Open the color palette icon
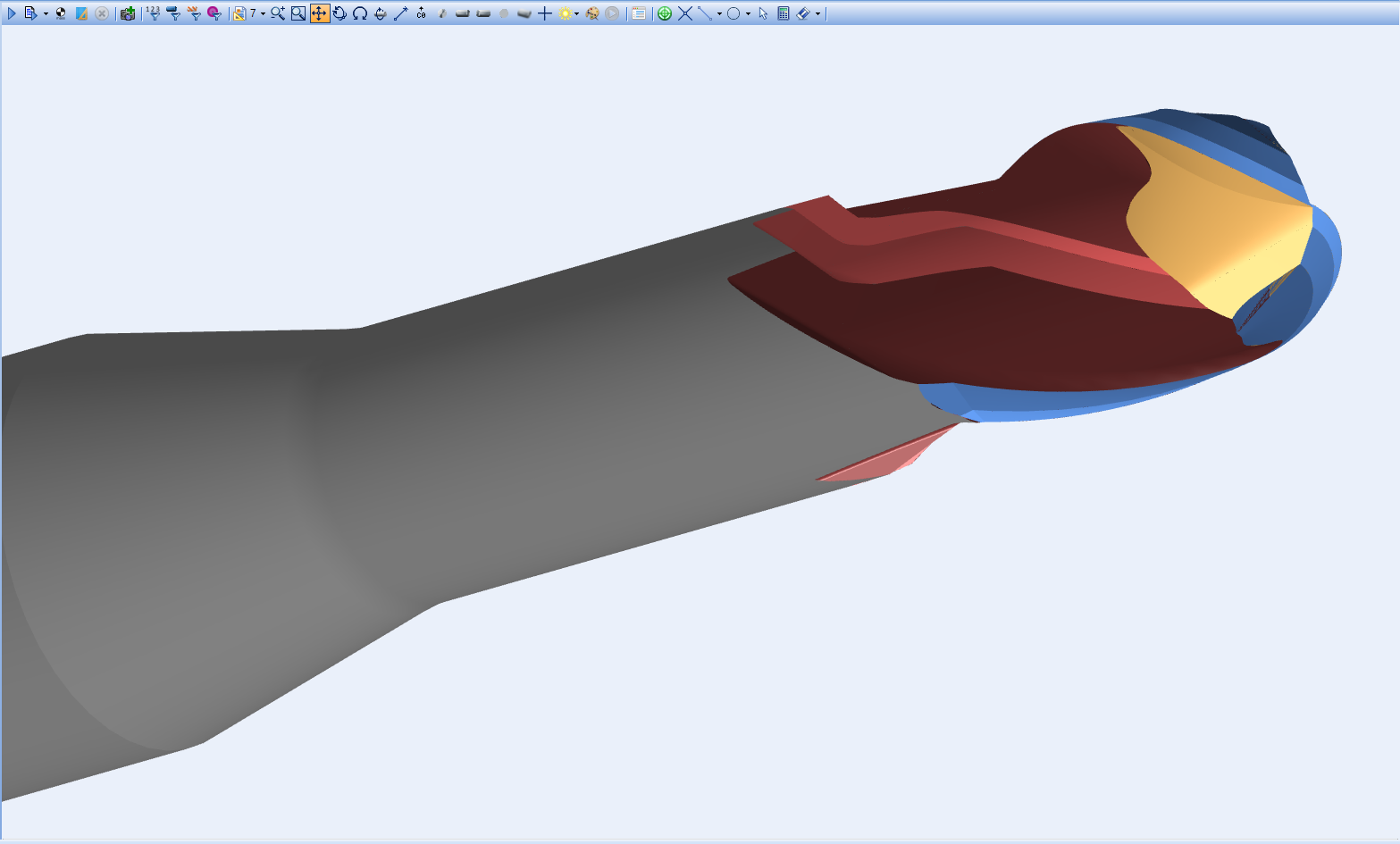This screenshot has height=844, width=1400. [x=591, y=13]
